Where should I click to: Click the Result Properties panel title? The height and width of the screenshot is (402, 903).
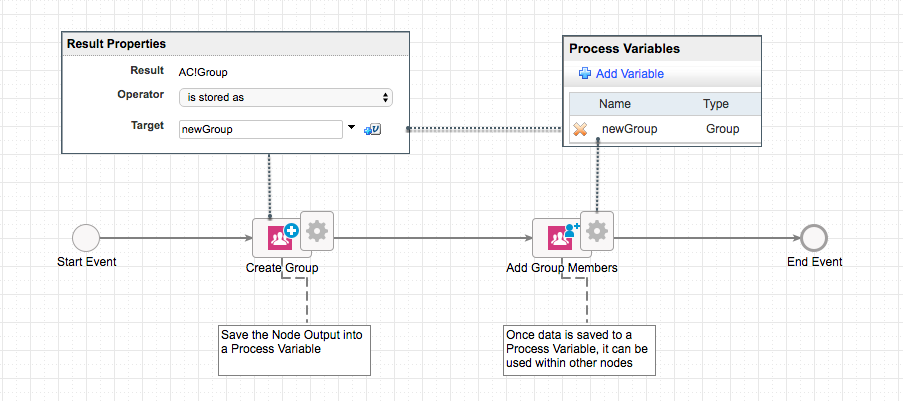point(116,44)
